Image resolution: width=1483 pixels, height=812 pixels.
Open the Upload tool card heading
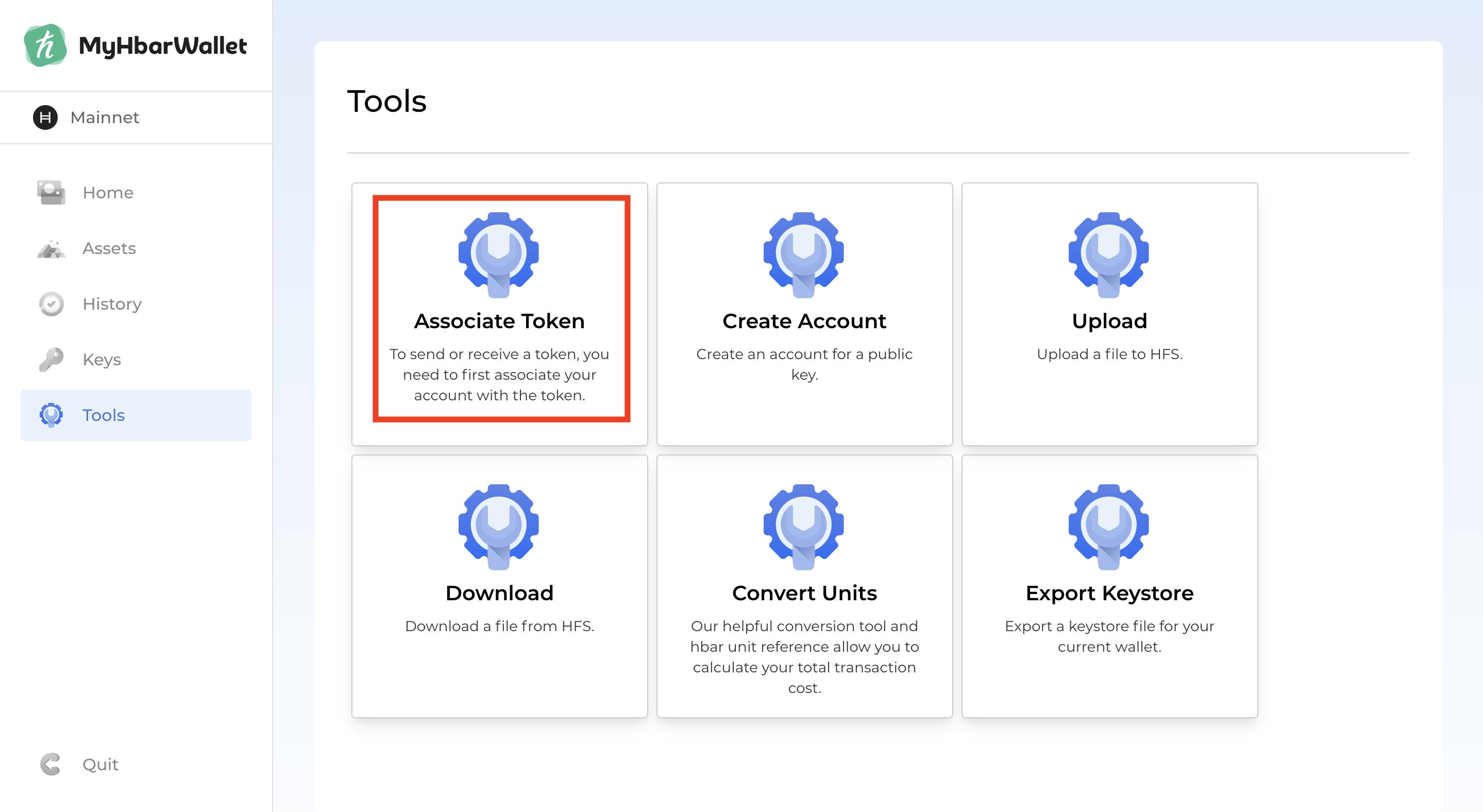coord(1109,321)
